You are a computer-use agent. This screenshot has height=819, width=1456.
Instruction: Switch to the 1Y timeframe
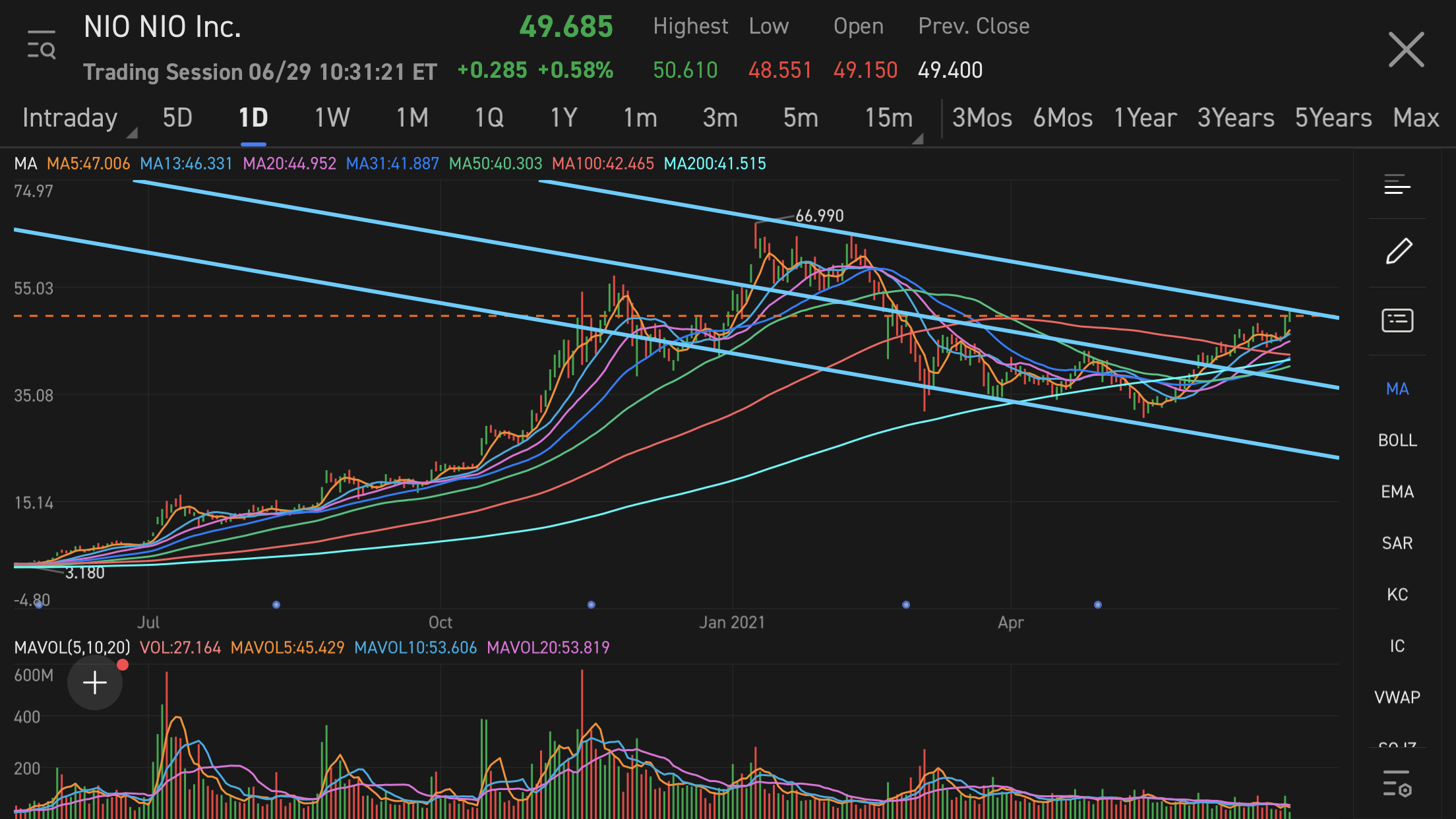564,118
